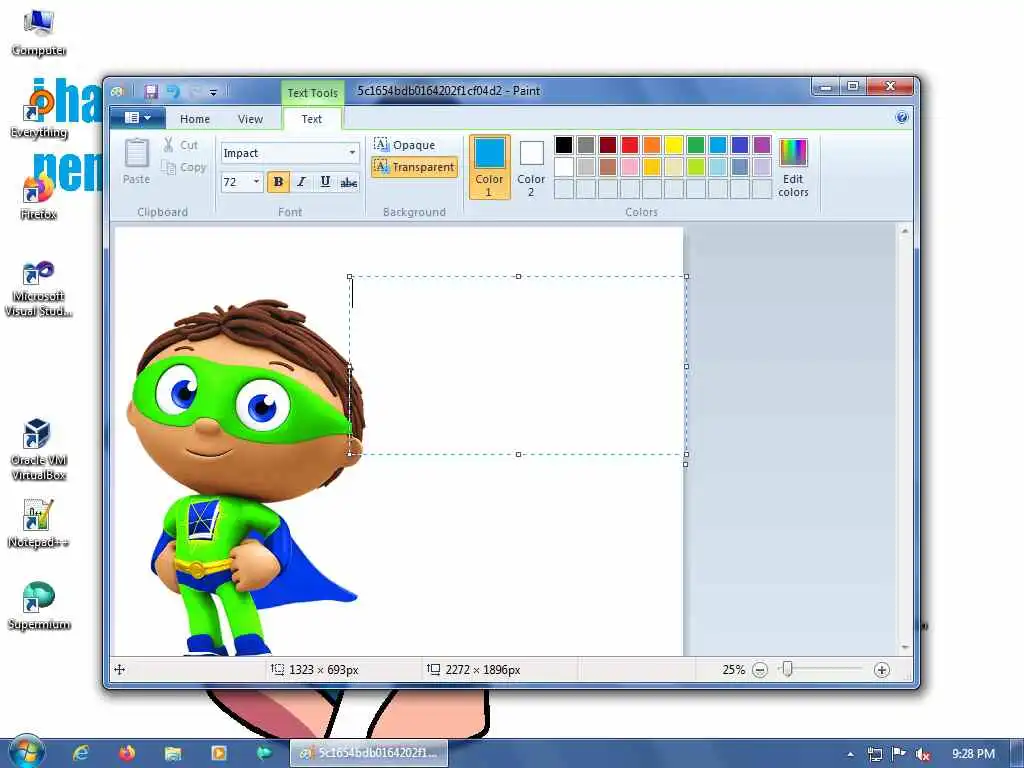This screenshot has height=768, width=1024.
Task: Open Oracle VM VirtualBox desktop shortcut
Action: [39, 449]
